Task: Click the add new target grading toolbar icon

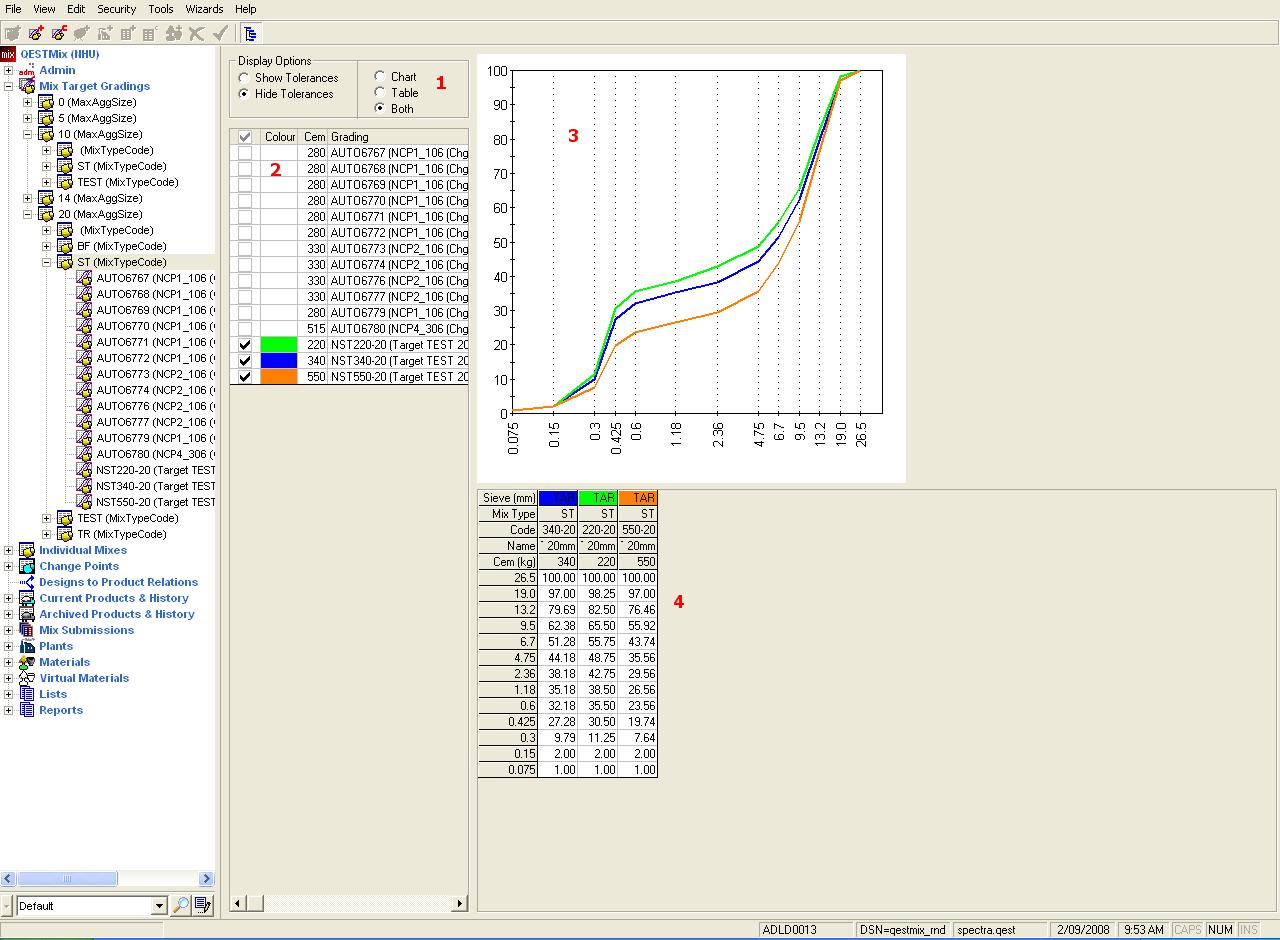Action: [x=36, y=33]
